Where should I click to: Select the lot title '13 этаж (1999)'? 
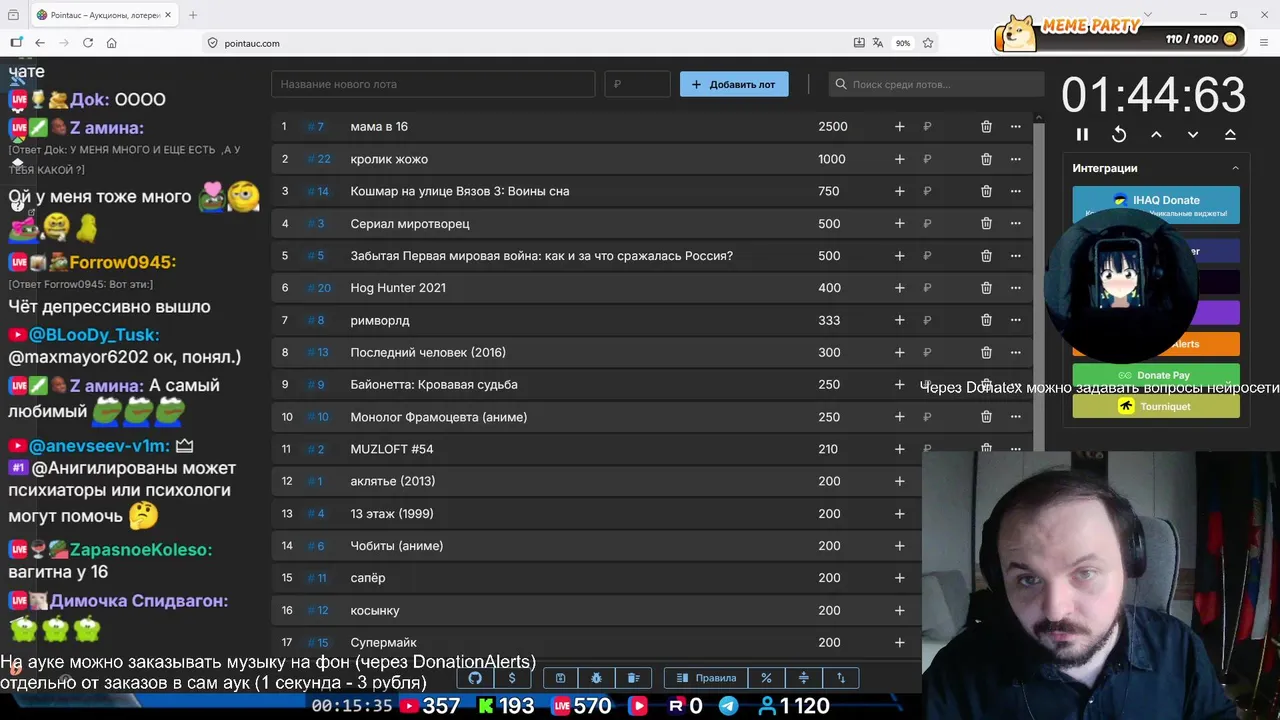[x=392, y=514]
